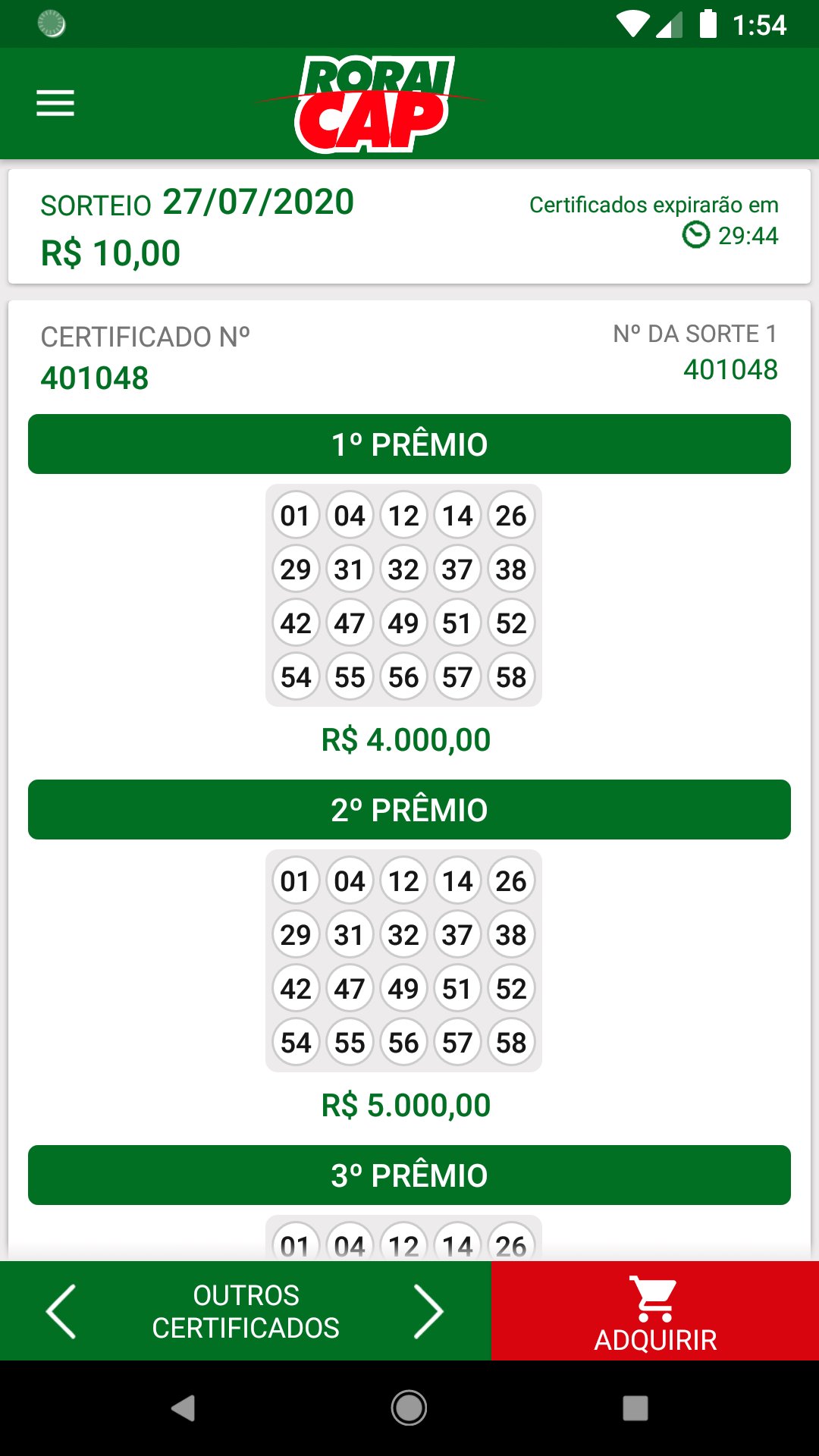This screenshot has width=819, height=1456.
Task: Tap the OUTROS CERTIFICADOS label
Action: click(246, 1311)
